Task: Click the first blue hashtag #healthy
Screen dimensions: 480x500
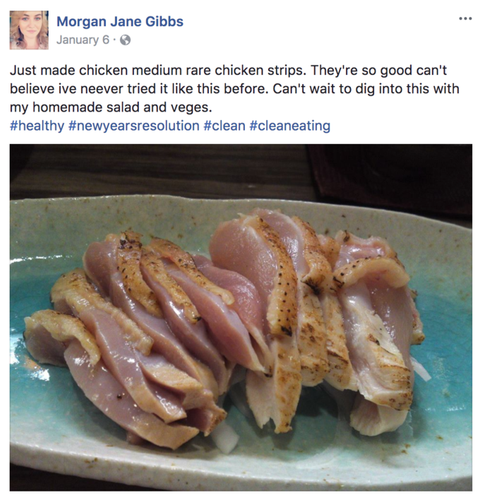Action: point(37,126)
